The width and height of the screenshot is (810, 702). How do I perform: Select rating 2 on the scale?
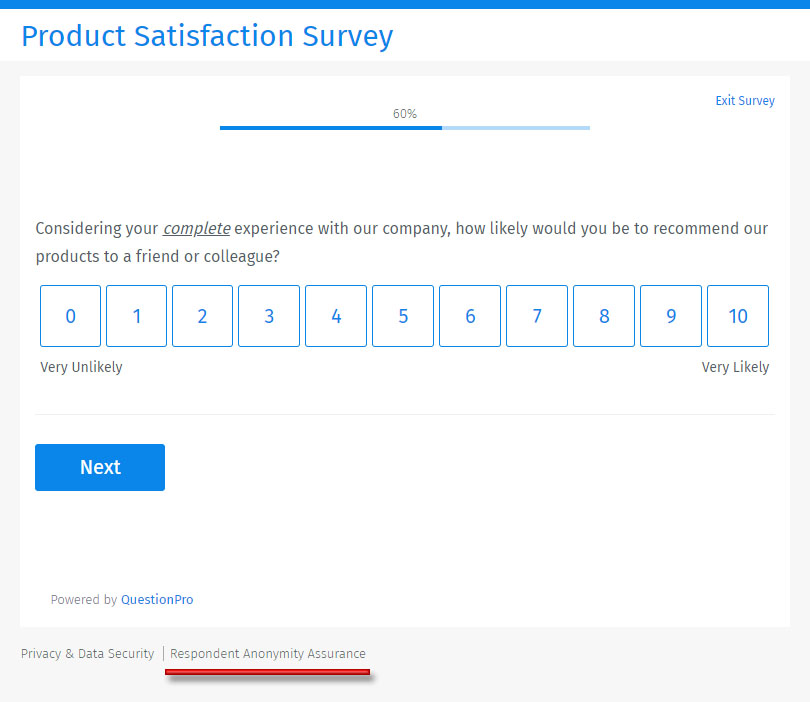pyautogui.click(x=202, y=315)
